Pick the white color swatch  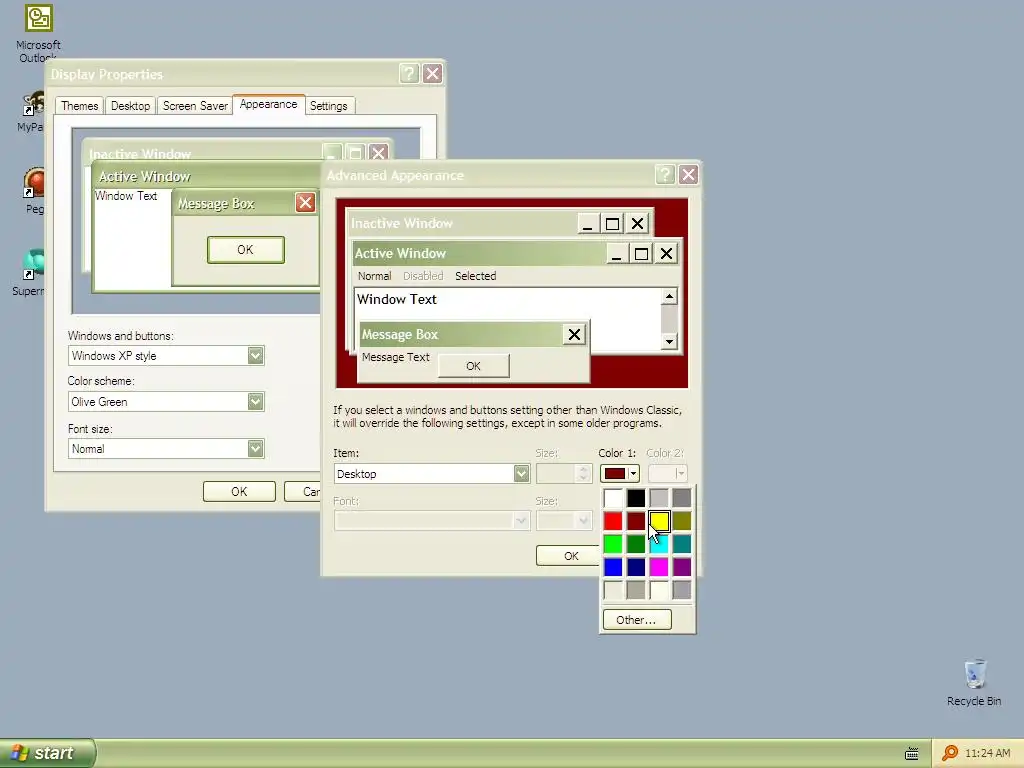[x=613, y=498]
